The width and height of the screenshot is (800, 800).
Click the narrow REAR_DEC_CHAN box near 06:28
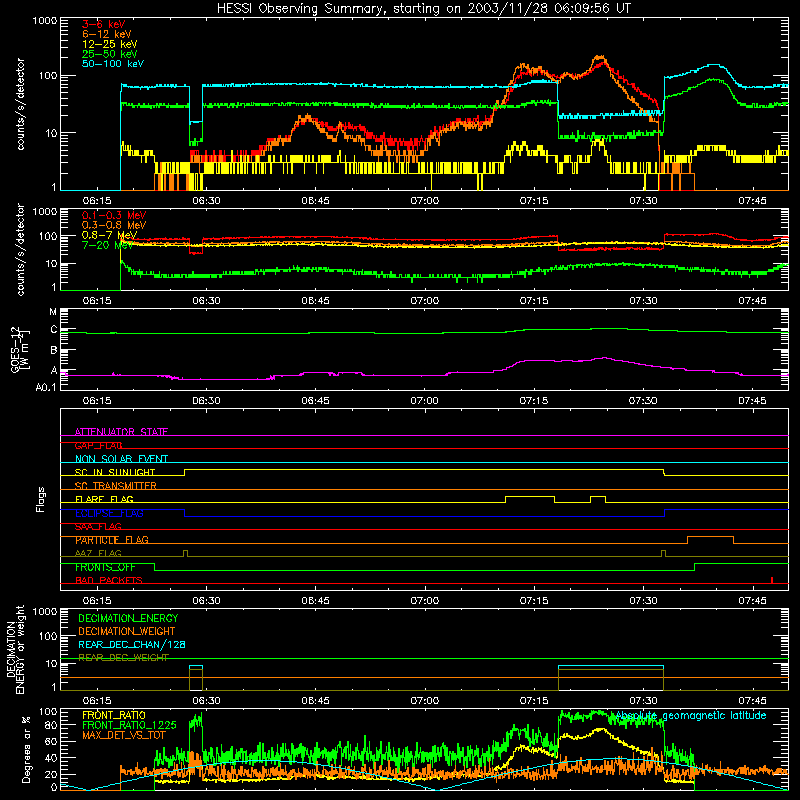pyautogui.click(x=196, y=666)
